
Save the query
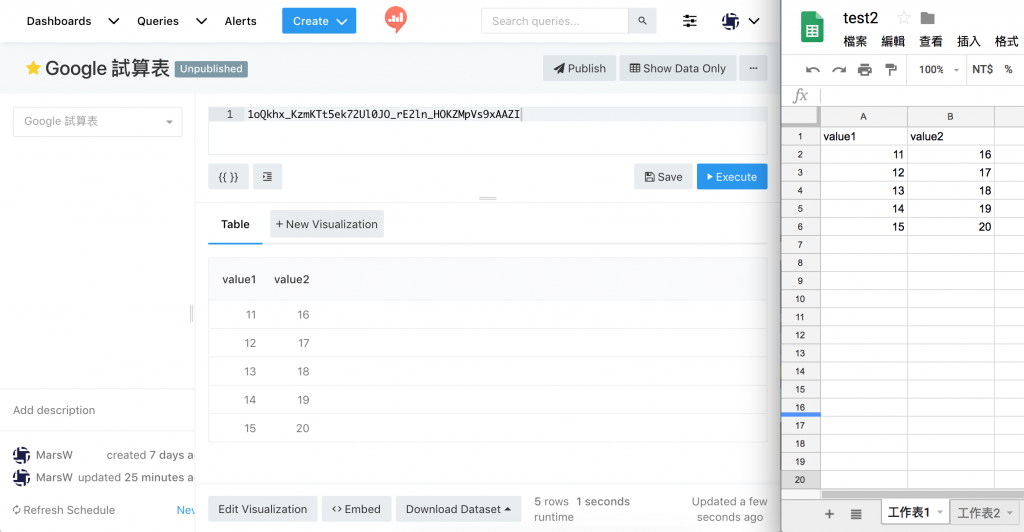663,176
